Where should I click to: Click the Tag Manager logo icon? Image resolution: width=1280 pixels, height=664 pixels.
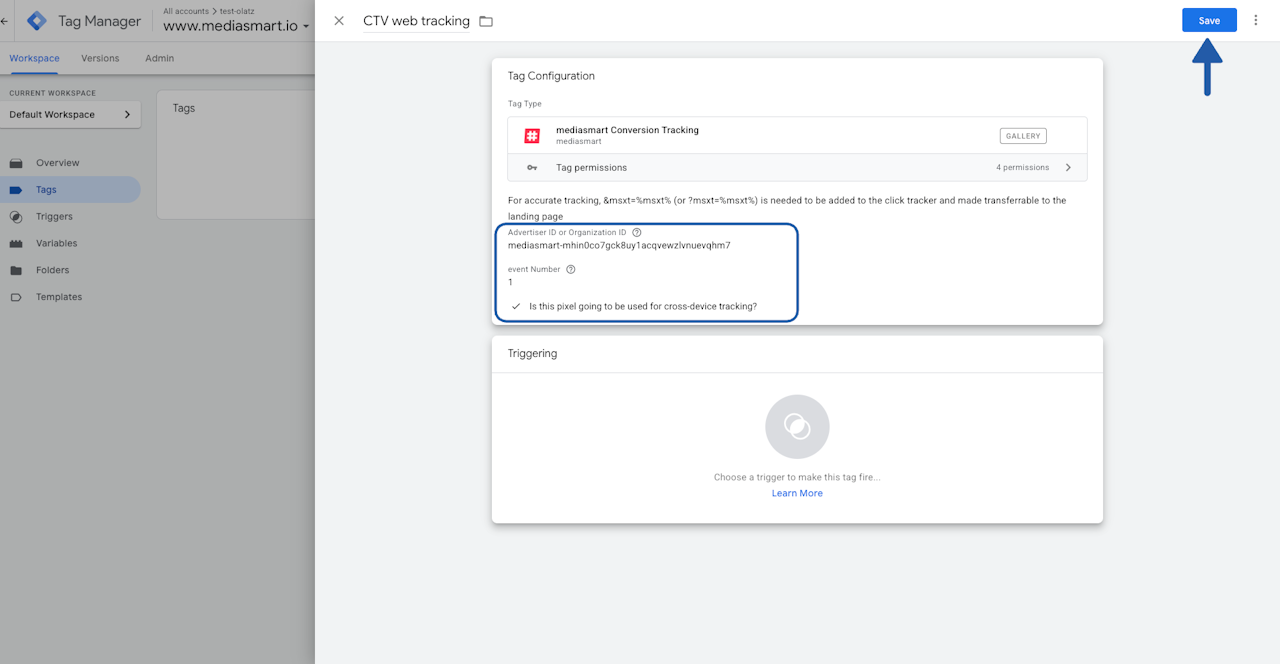(37, 21)
